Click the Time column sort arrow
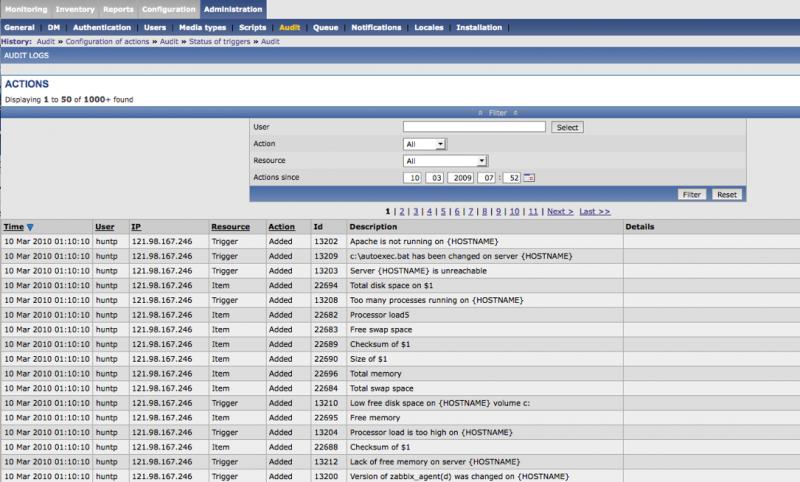The width and height of the screenshot is (800, 482). tap(31, 227)
